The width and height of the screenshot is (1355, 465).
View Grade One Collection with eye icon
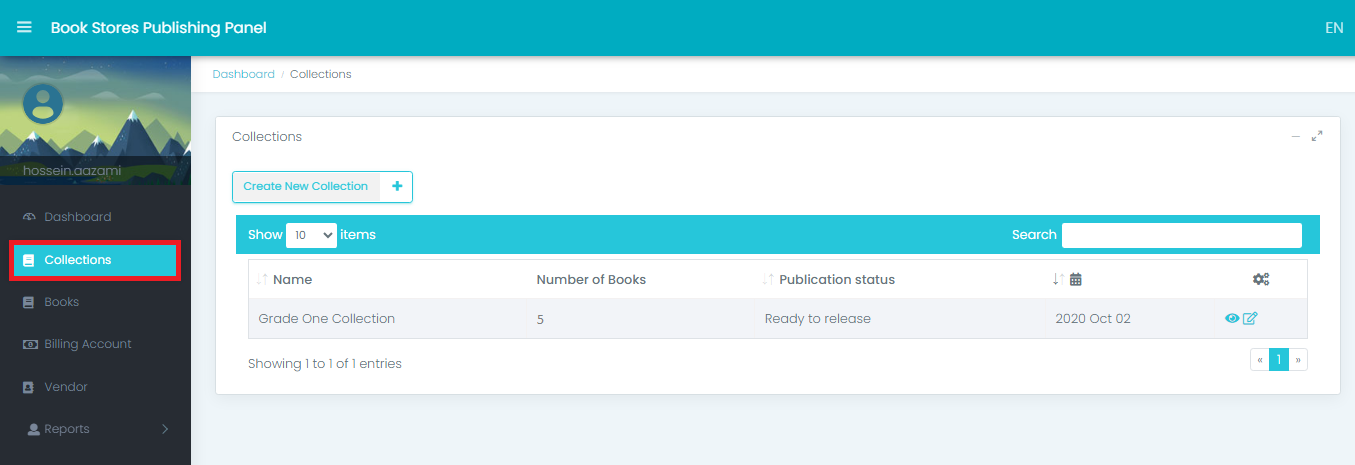[1232, 318]
